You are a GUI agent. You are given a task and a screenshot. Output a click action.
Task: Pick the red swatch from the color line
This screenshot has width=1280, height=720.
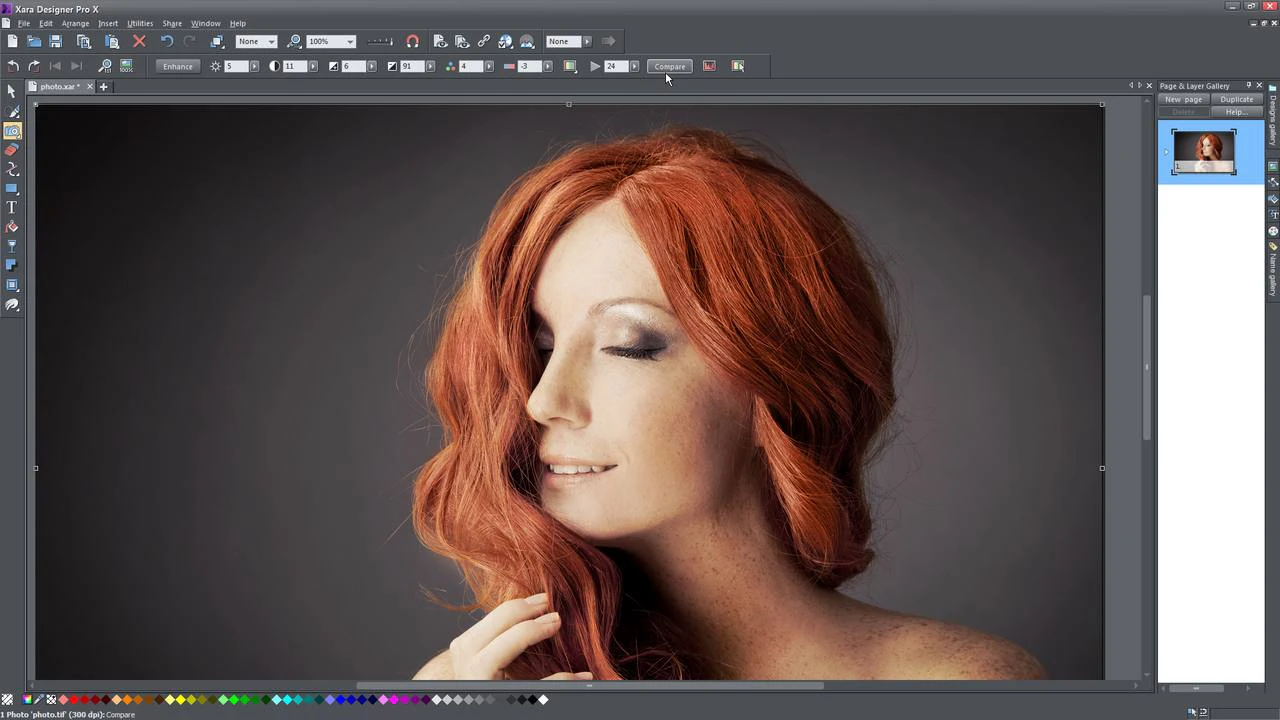[x=74, y=699]
